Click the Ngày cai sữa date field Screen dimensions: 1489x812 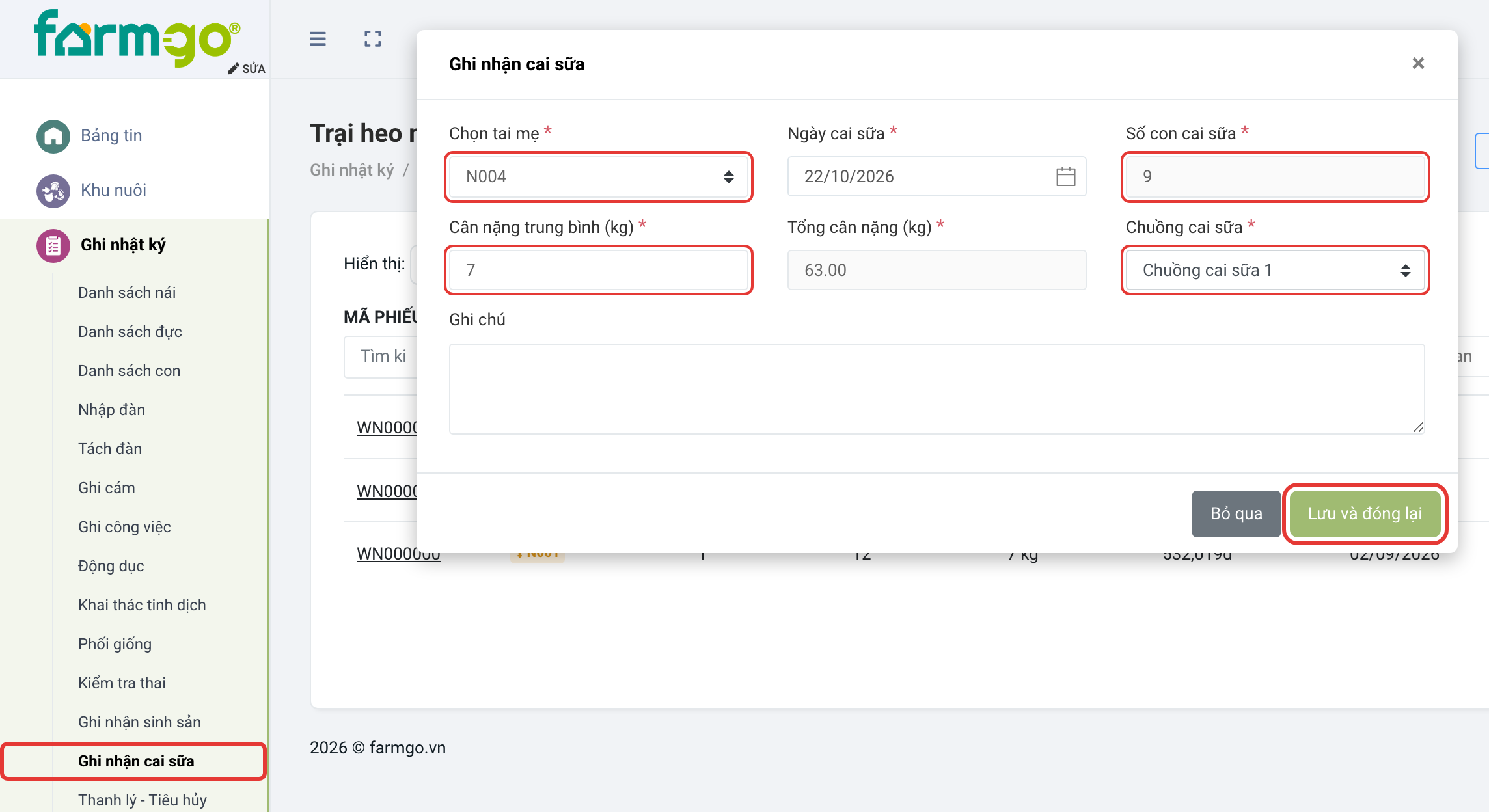[937, 176]
